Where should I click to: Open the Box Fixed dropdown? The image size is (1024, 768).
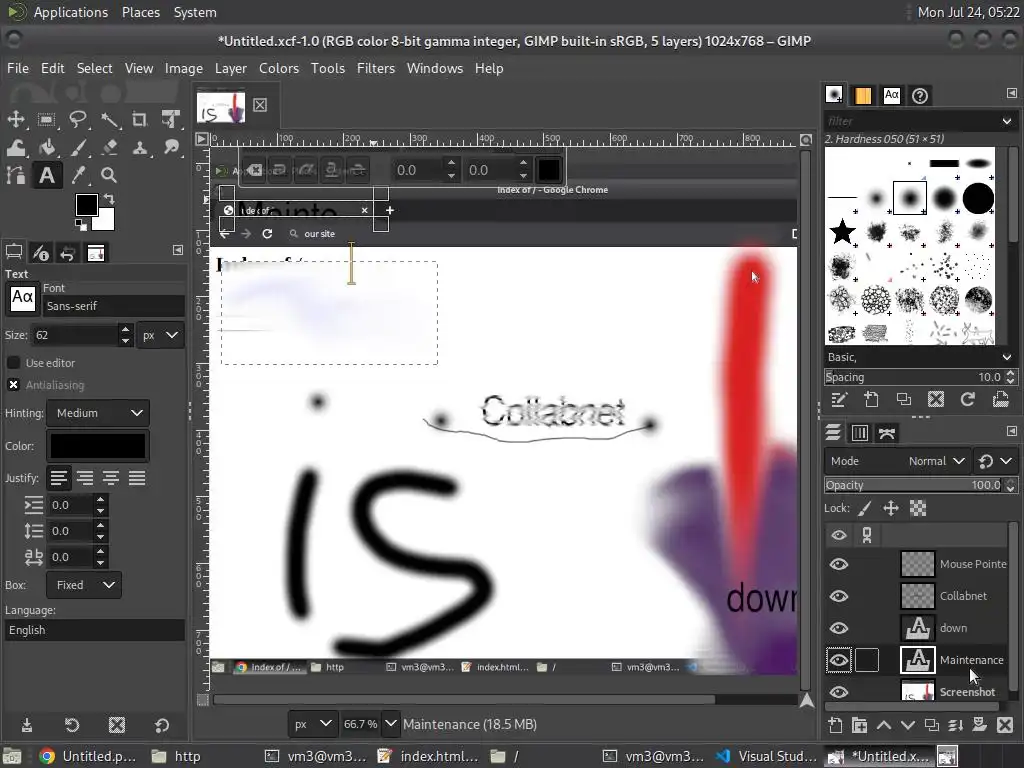point(84,585)
